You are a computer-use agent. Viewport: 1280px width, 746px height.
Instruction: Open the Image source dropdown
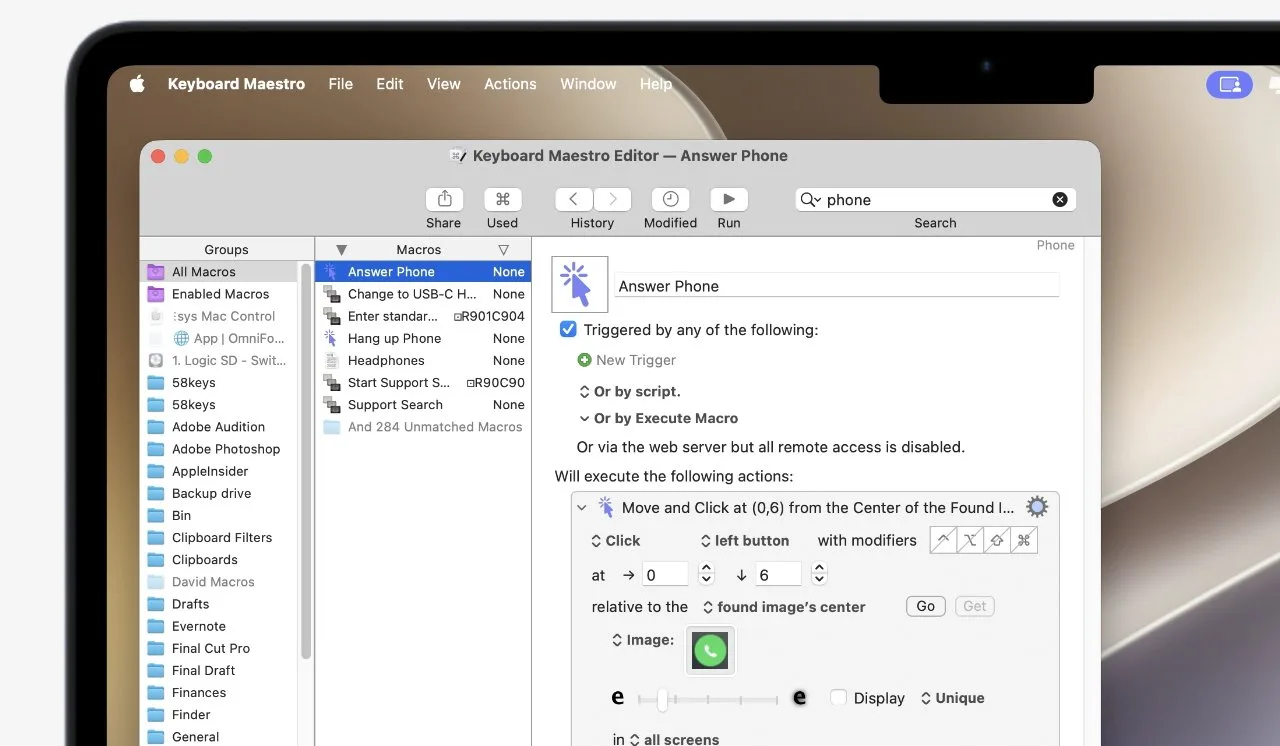point(642,640)
